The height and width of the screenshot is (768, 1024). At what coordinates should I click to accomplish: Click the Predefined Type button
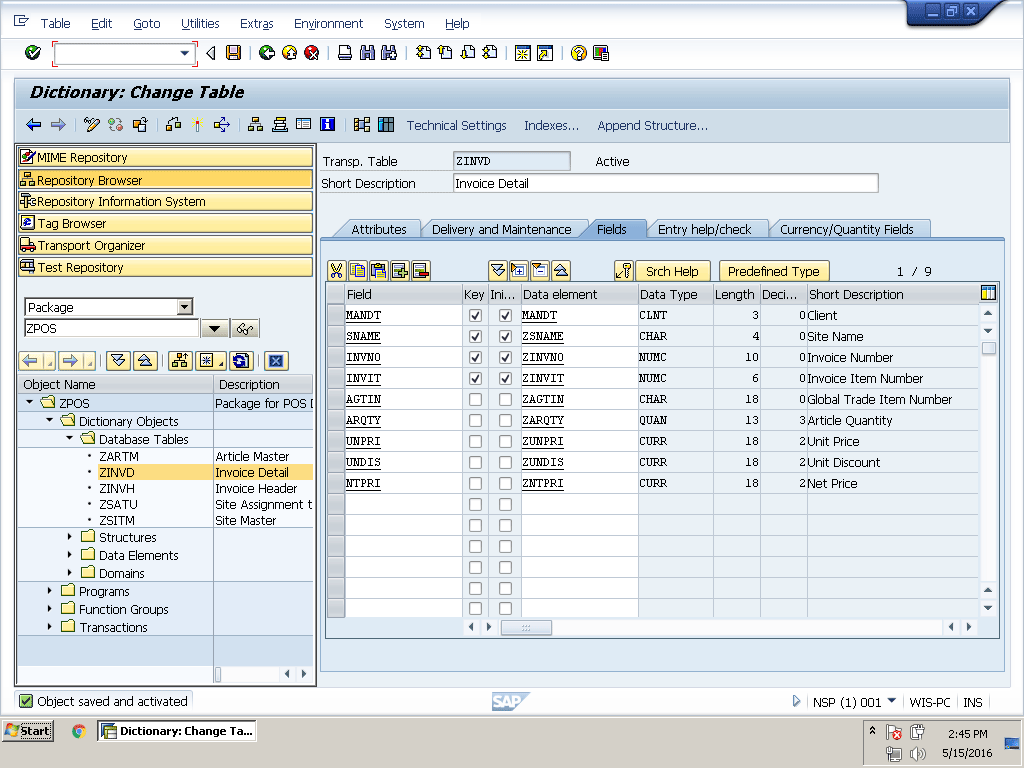(x=773, y=271)
